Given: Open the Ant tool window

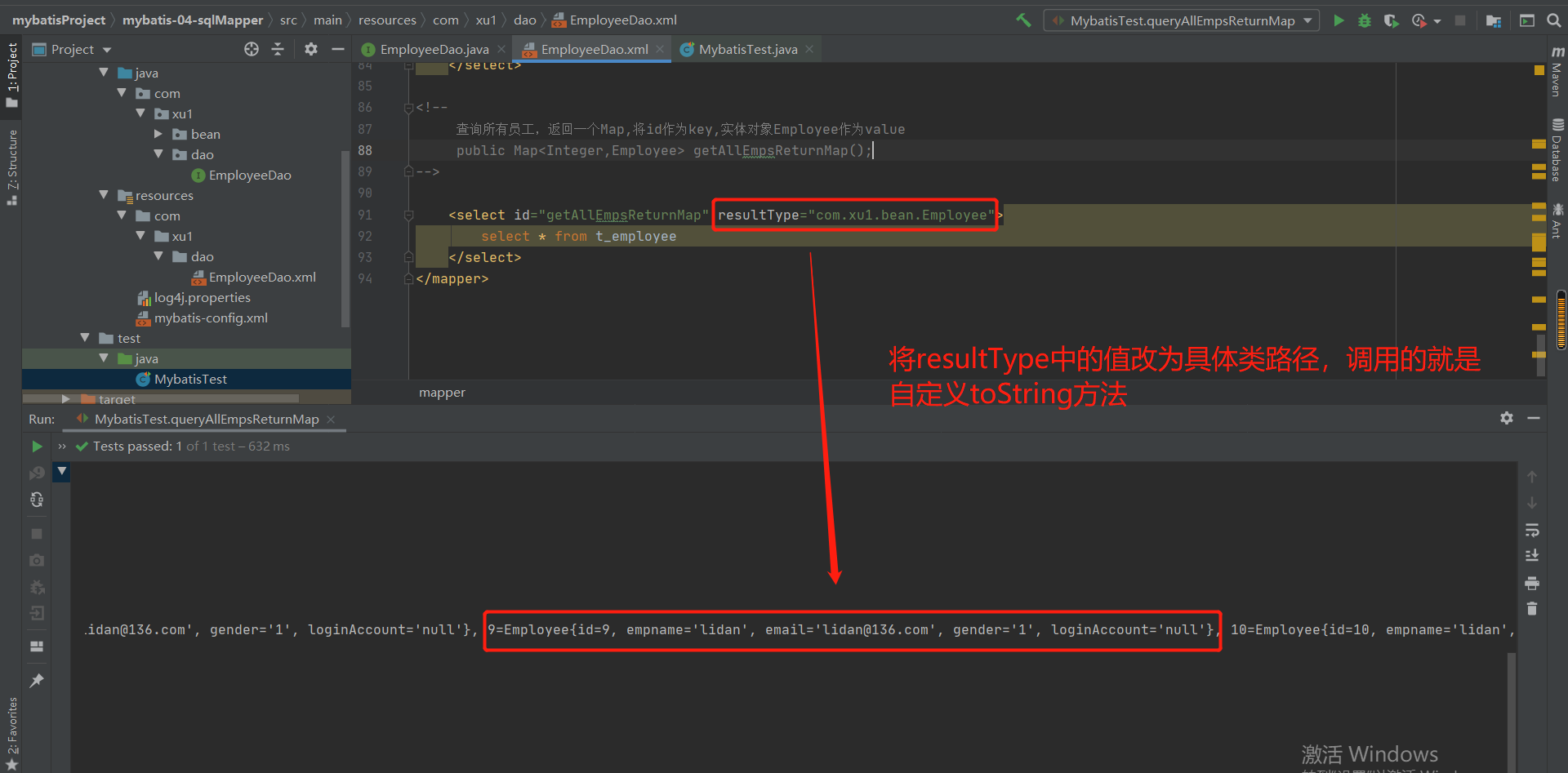Looking at the screenshot, I should (x=1557, y=221).
